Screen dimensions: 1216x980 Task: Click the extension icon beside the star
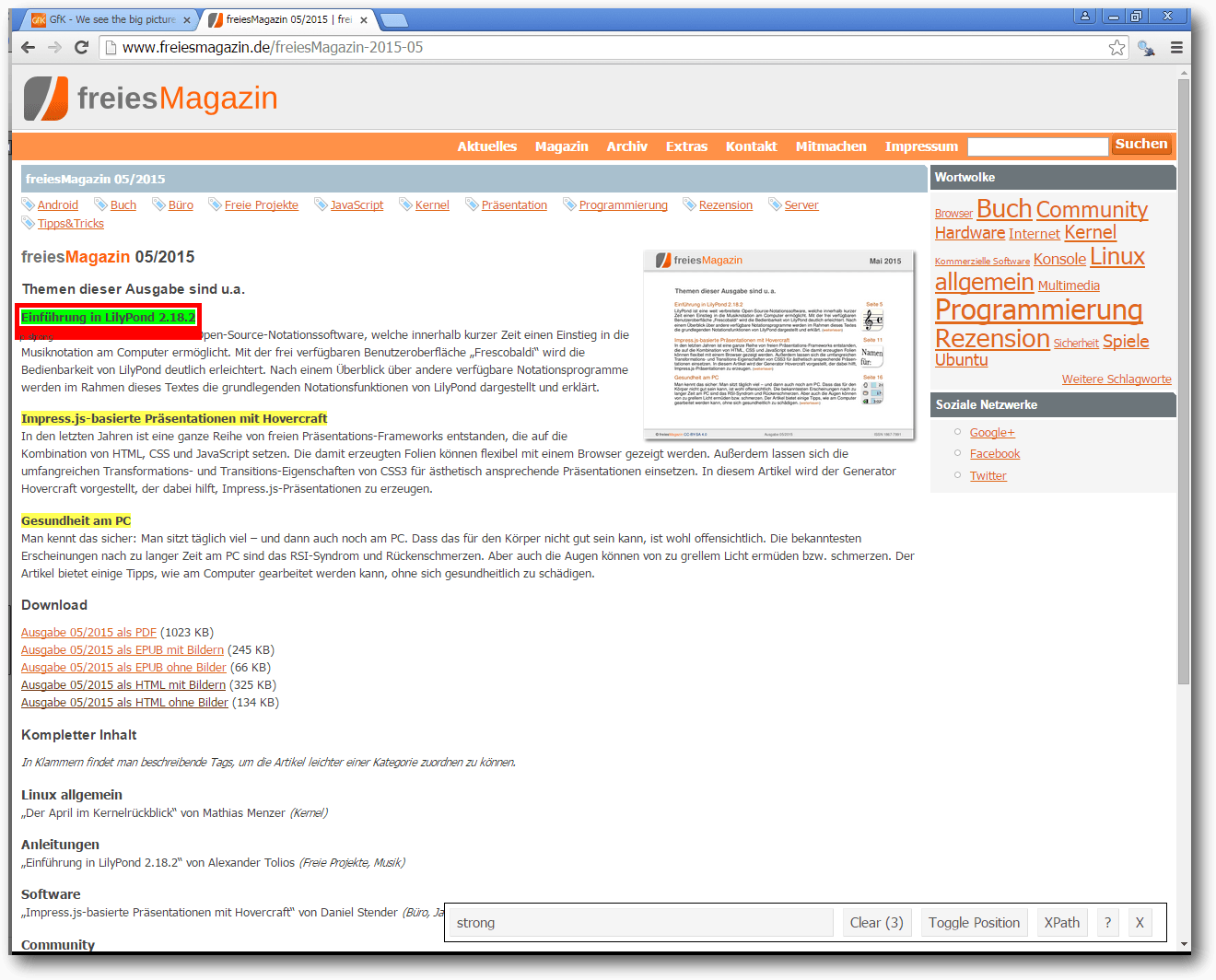[1146, 47]
